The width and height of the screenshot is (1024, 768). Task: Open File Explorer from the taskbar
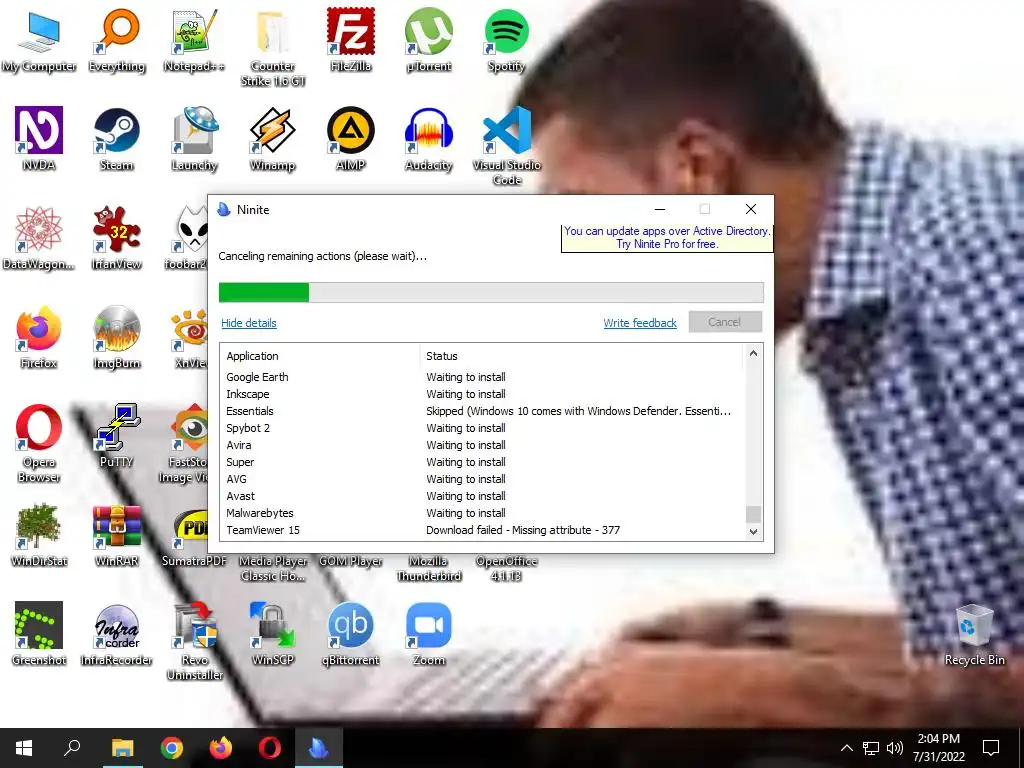click(122, 748)
